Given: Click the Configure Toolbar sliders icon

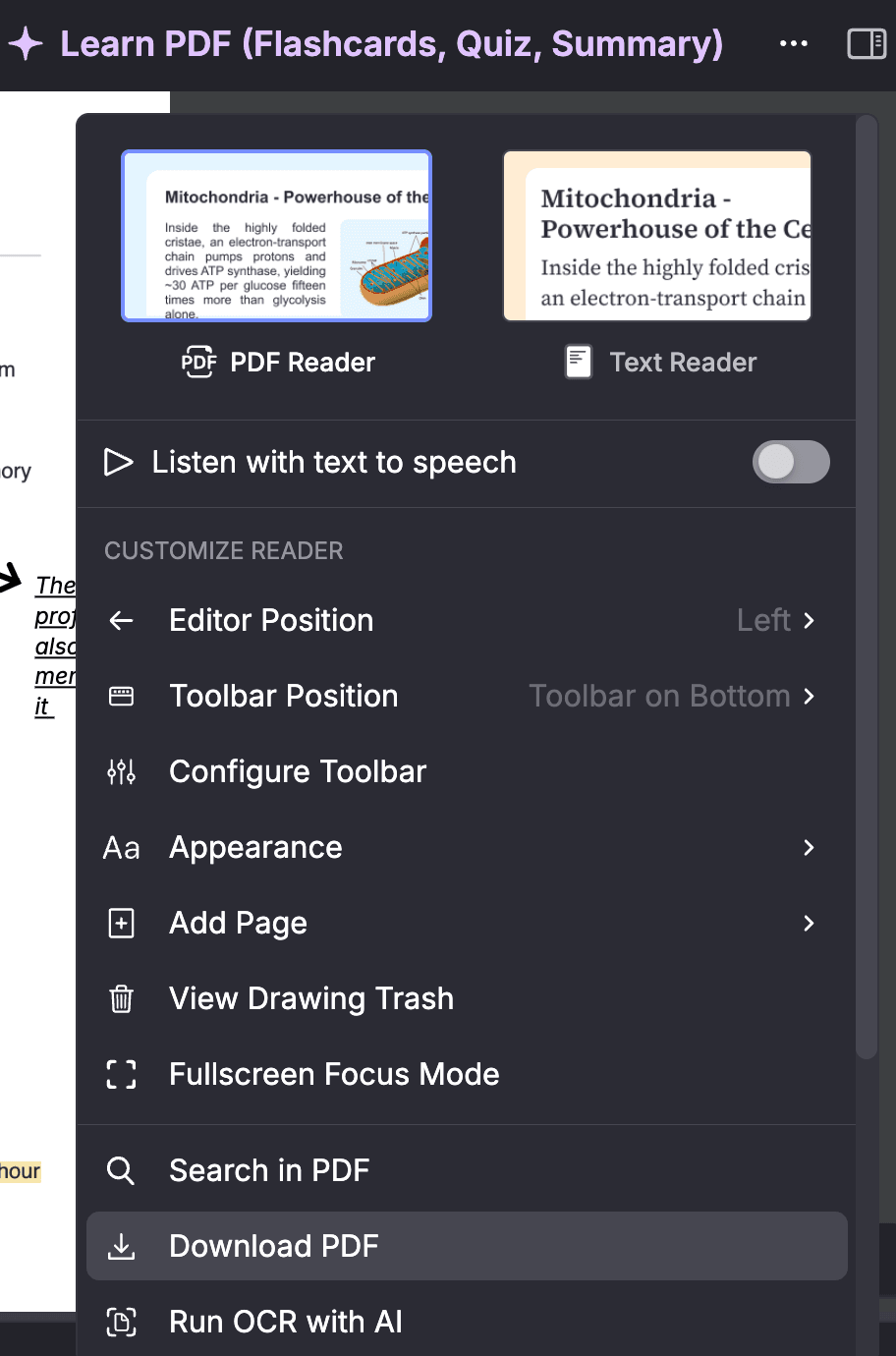Looking at the screenshot, I should 121,772.
